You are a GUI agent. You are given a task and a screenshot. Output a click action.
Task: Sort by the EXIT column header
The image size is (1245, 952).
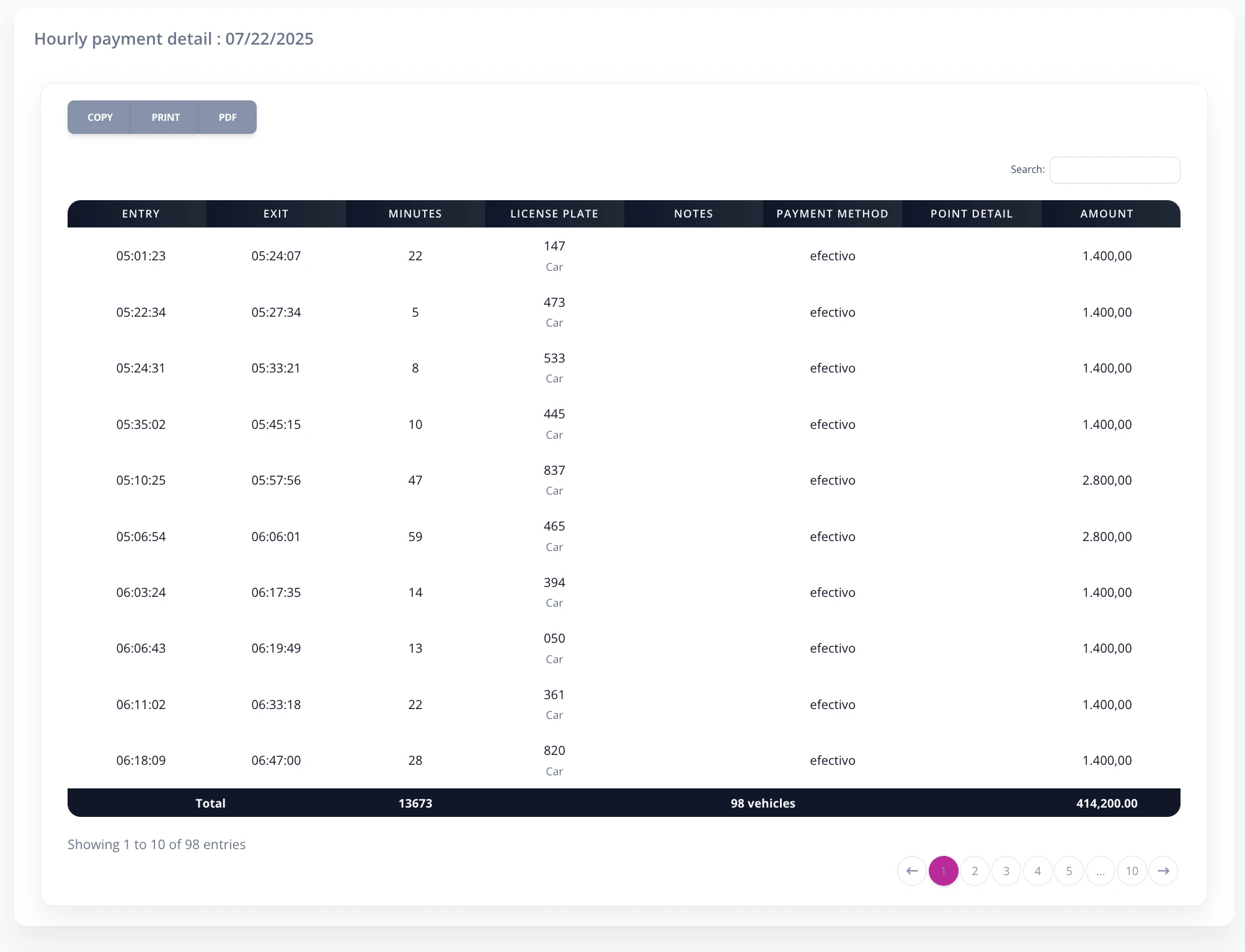(276, 214)
